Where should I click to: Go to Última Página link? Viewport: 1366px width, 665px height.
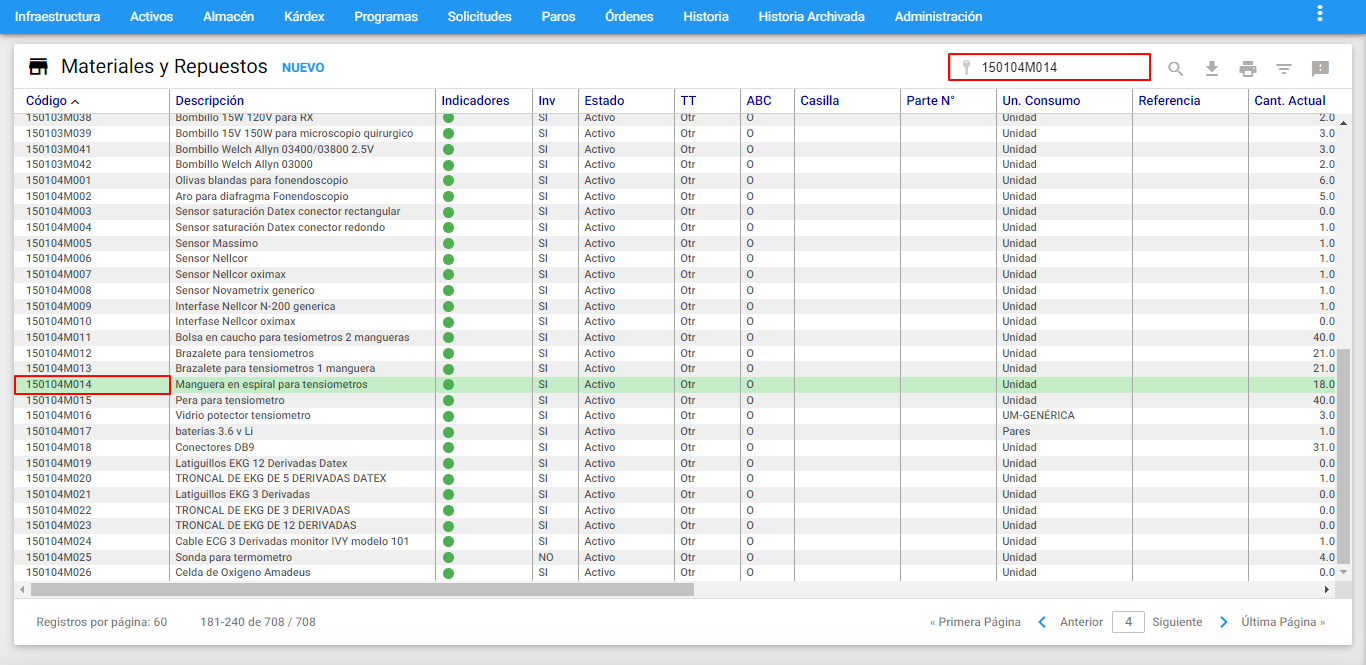(x=1283, y=622)
